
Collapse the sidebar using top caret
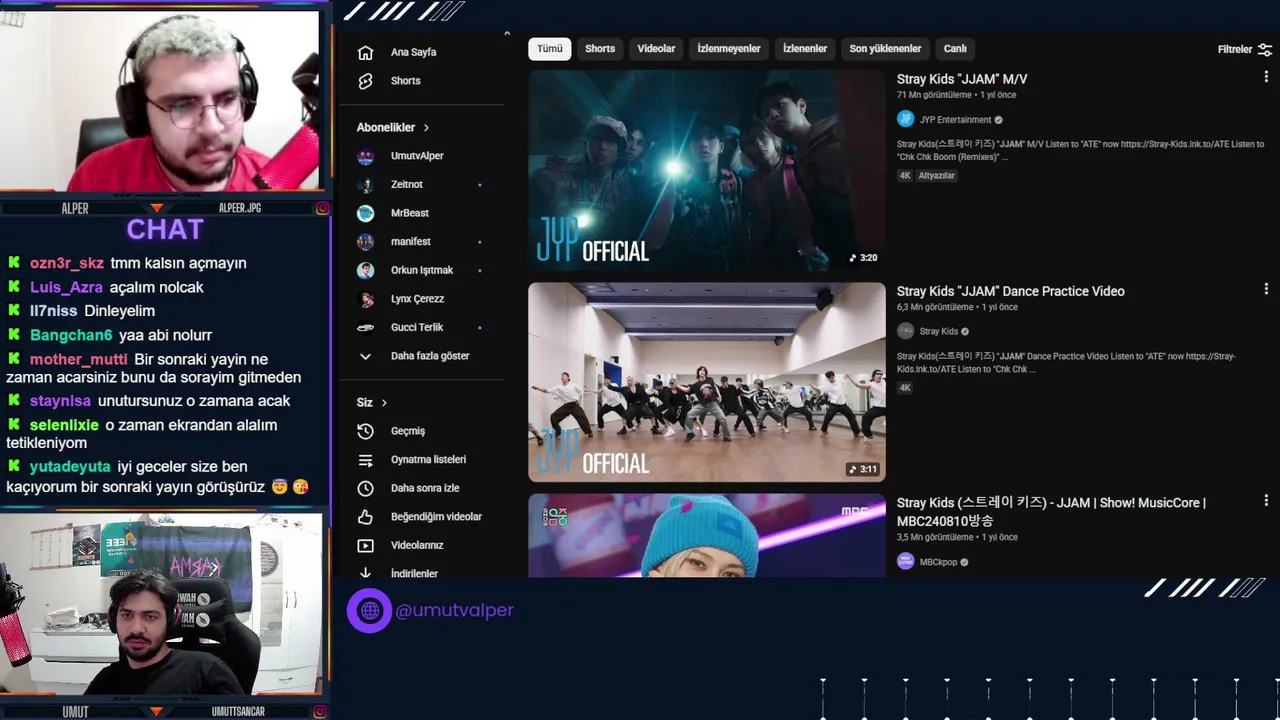[x=507, y=35]
